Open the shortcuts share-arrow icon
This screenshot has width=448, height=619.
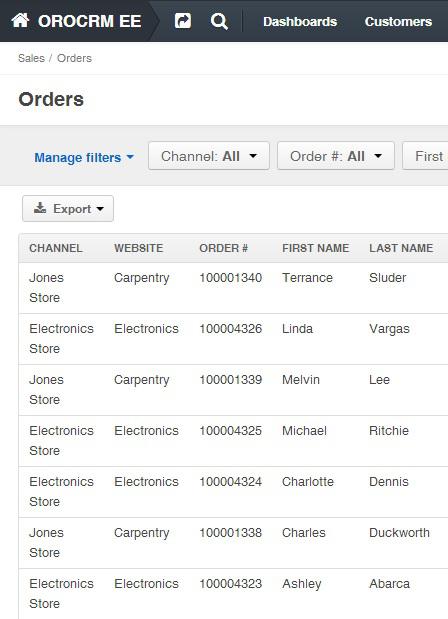point(183,21)
